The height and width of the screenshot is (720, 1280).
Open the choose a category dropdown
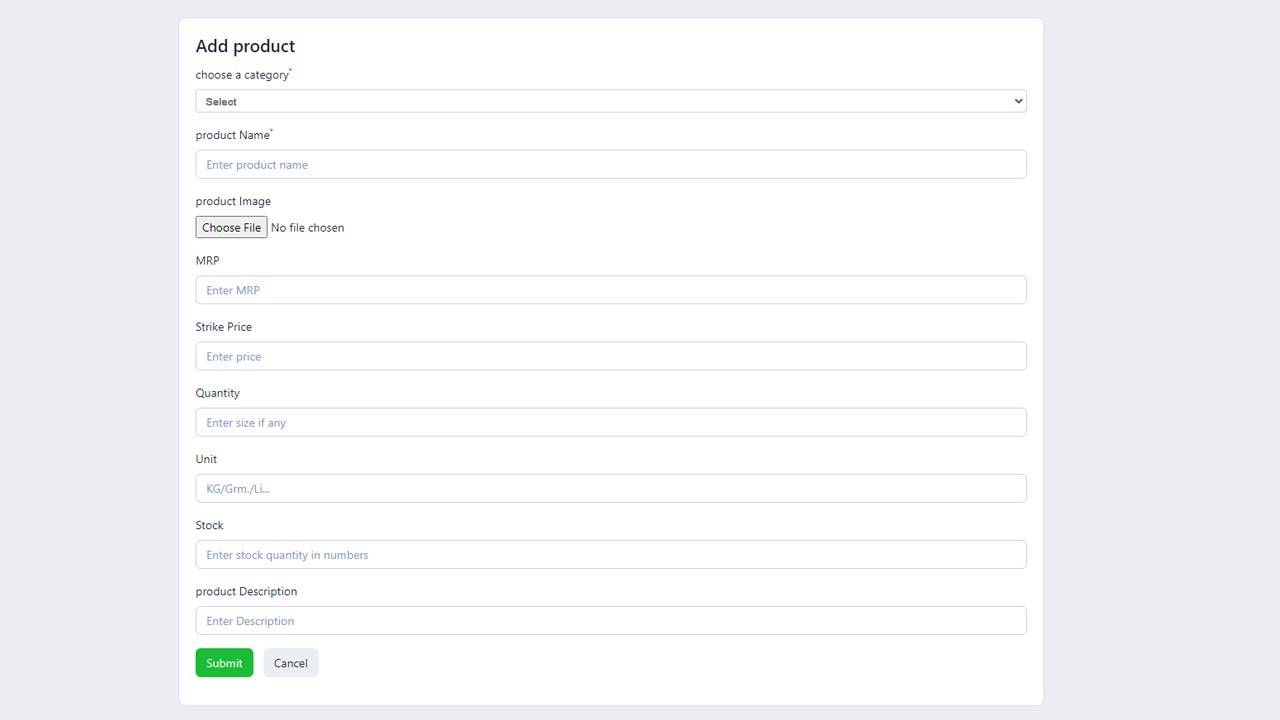(610, 101)
